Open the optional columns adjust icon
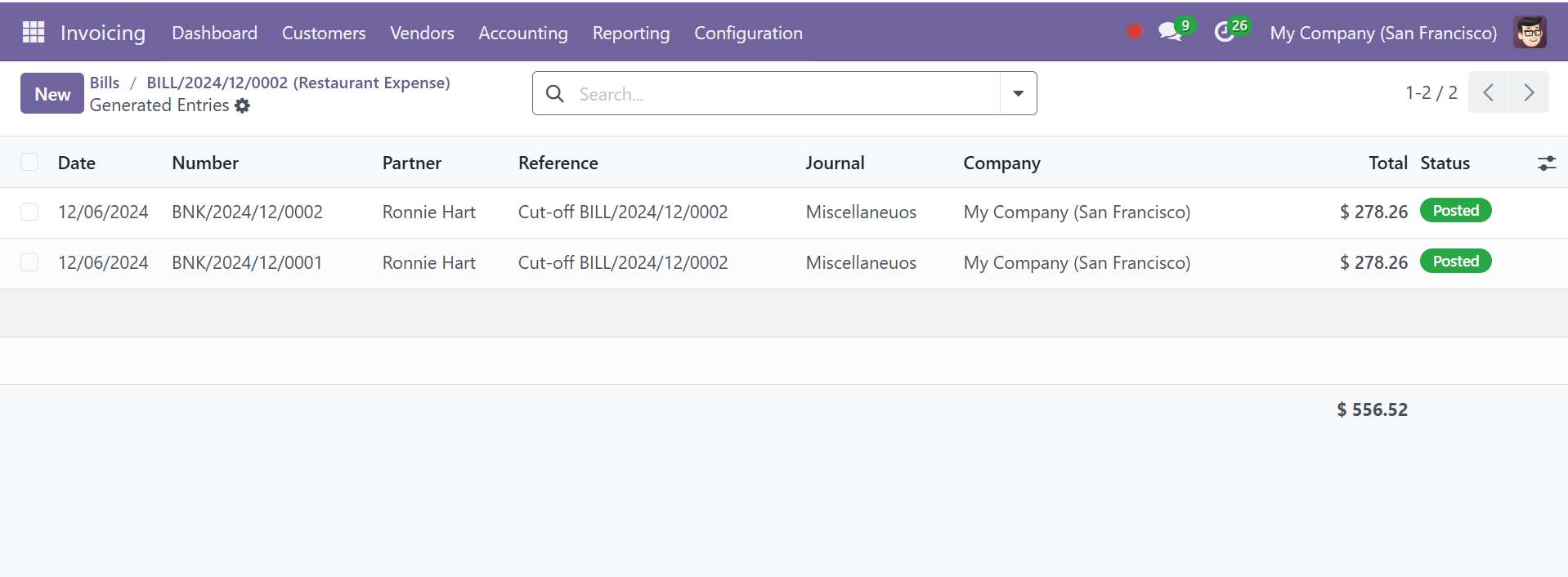The width and height of the screenshot is (1568, 577). tap(1546, 163)
